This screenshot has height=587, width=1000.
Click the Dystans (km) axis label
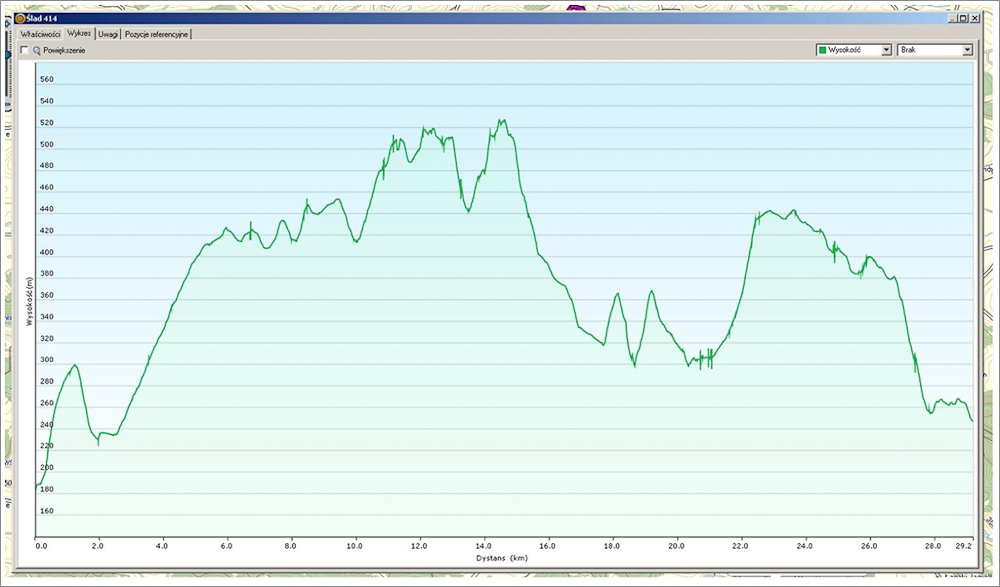click(x=502, y=558)
